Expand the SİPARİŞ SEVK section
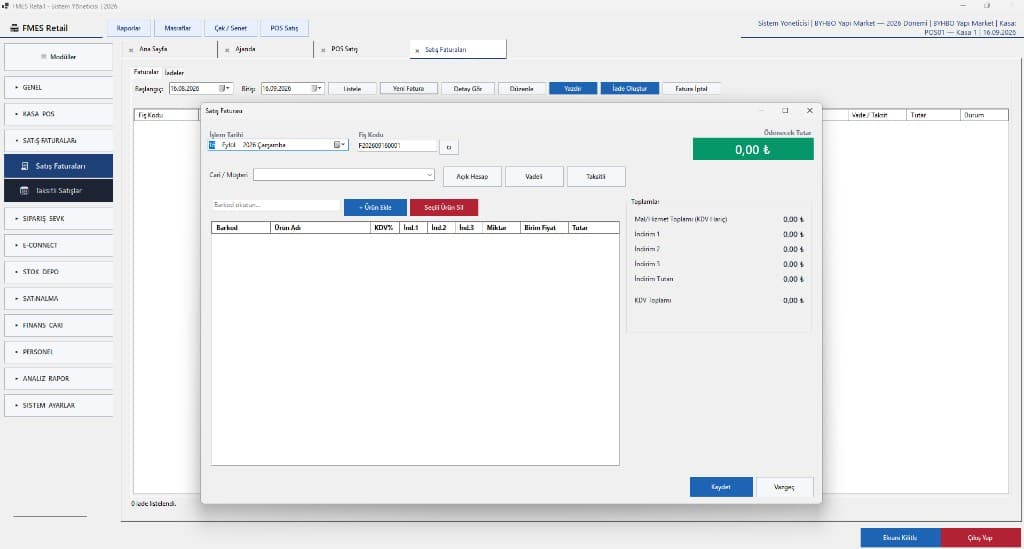The height and width of the screenshot is (549, 1024). 59,219
